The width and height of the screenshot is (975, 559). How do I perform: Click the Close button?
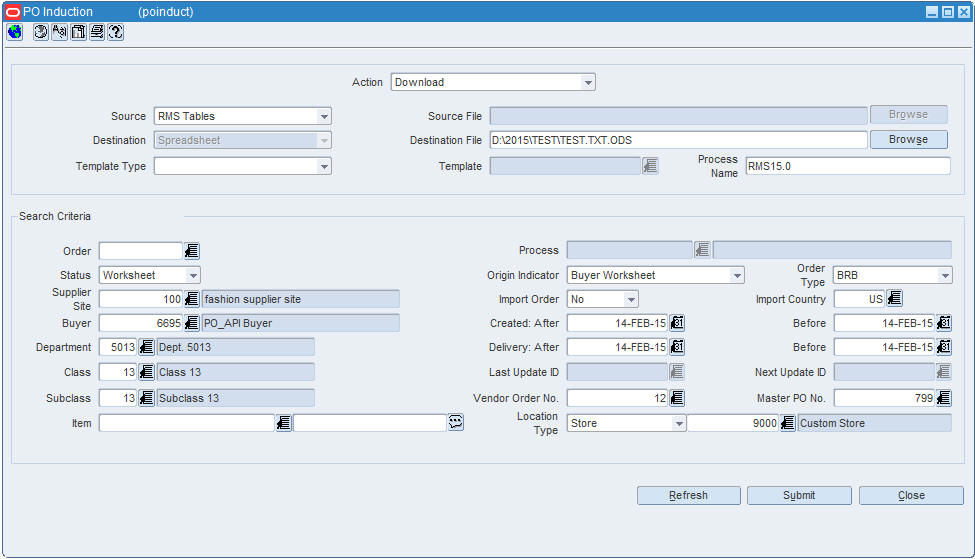911,496
